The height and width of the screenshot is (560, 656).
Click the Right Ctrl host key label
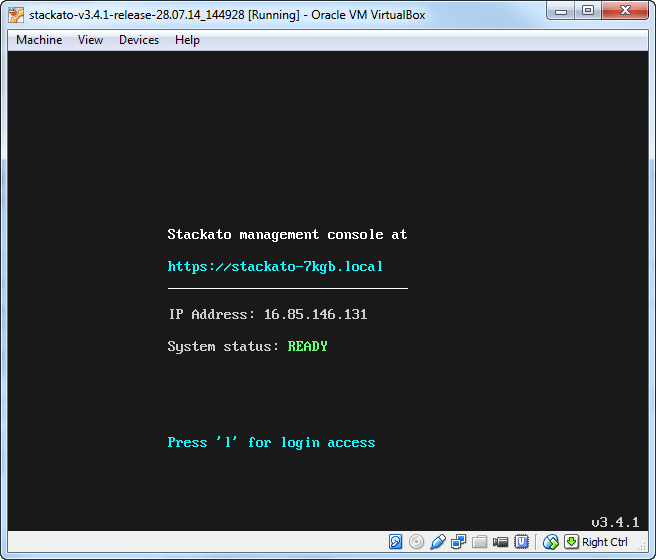605,542
